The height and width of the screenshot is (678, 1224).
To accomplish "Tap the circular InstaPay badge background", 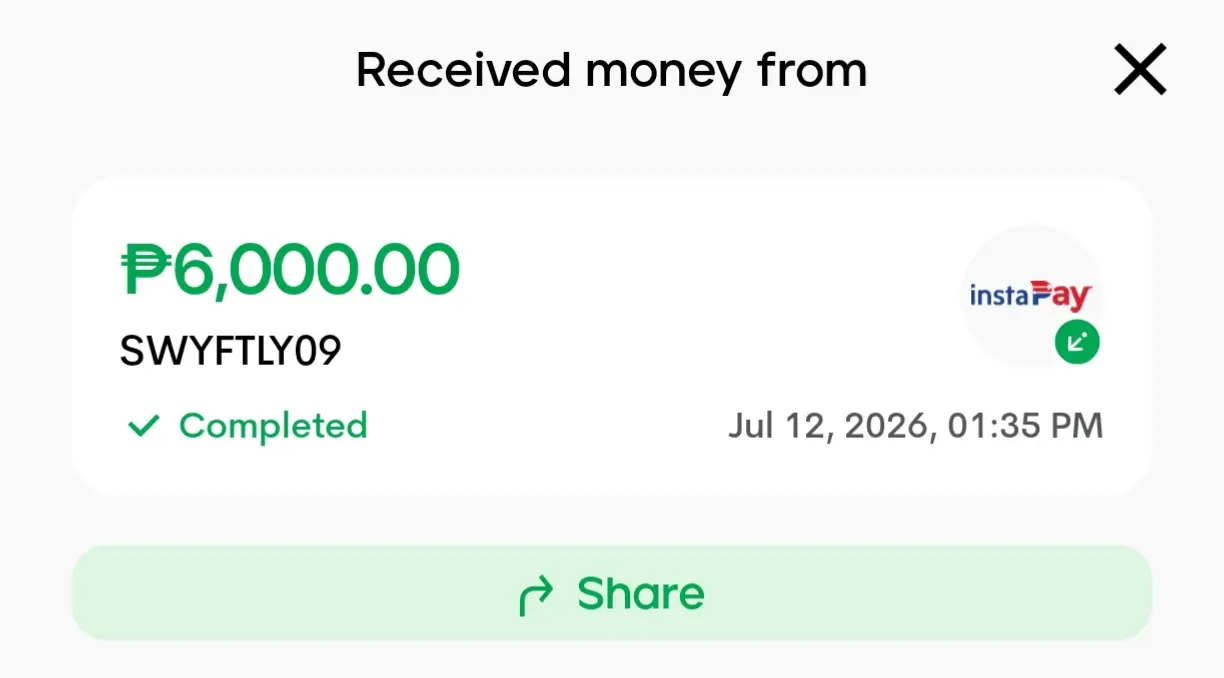I will [1031, 296].
